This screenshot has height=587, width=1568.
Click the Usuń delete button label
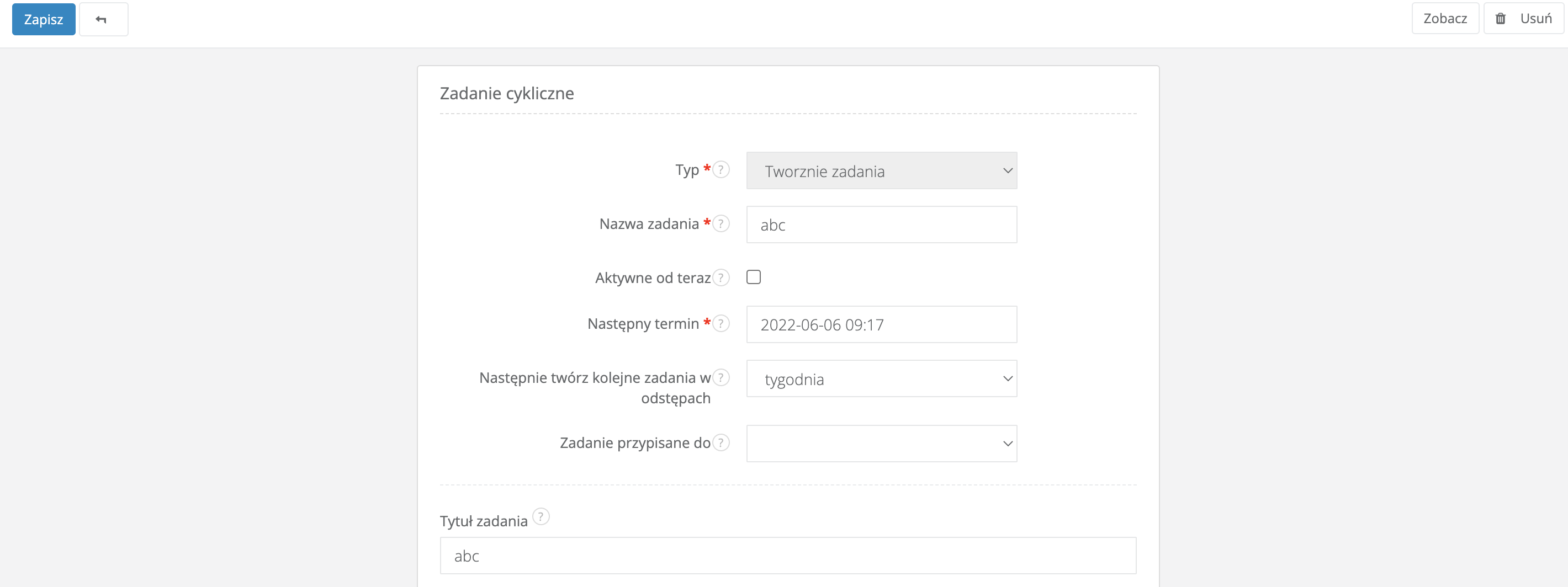[x=1536, y=19]
